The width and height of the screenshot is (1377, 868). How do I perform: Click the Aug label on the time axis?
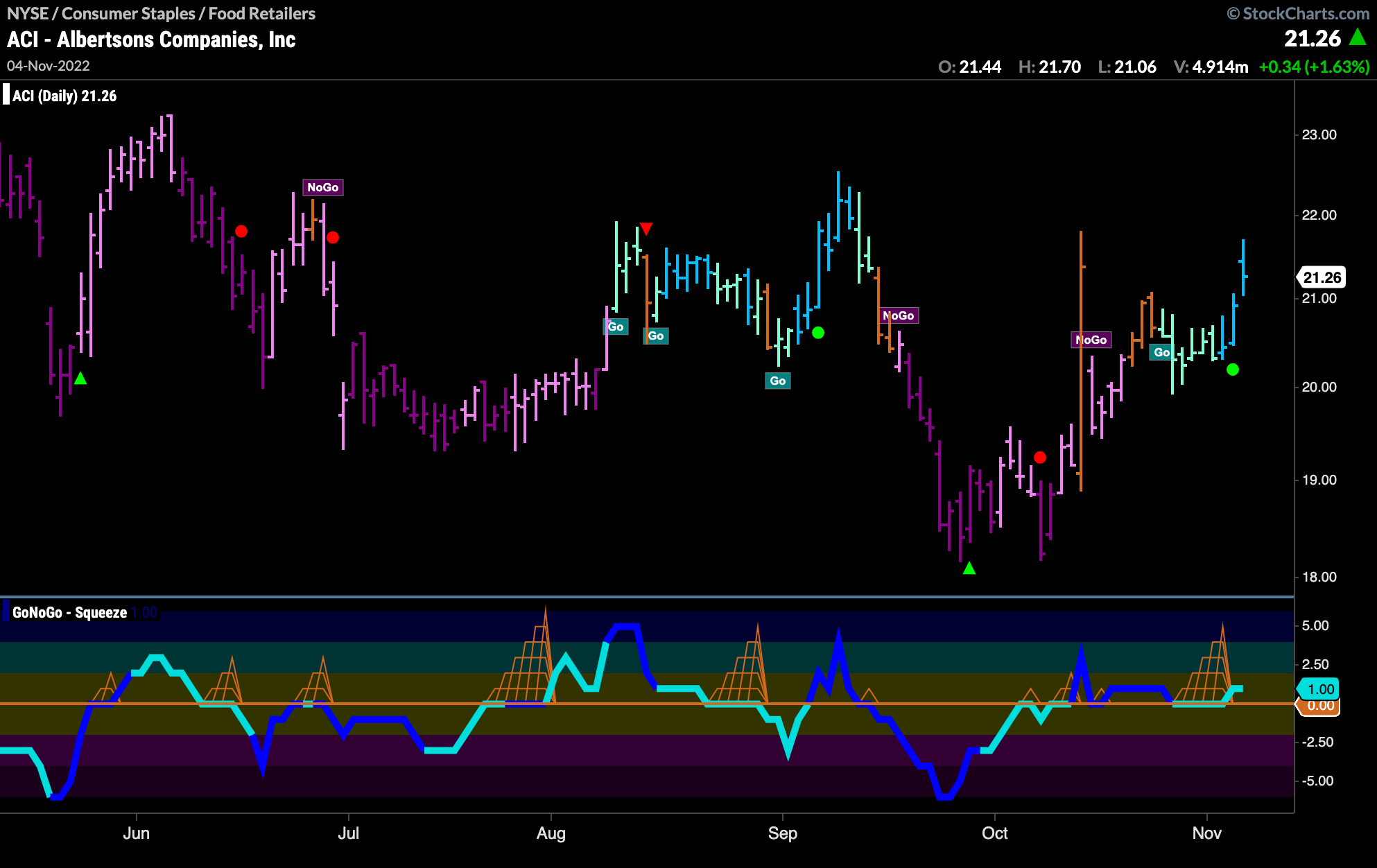pyautogui.click(x=551, y=833)
